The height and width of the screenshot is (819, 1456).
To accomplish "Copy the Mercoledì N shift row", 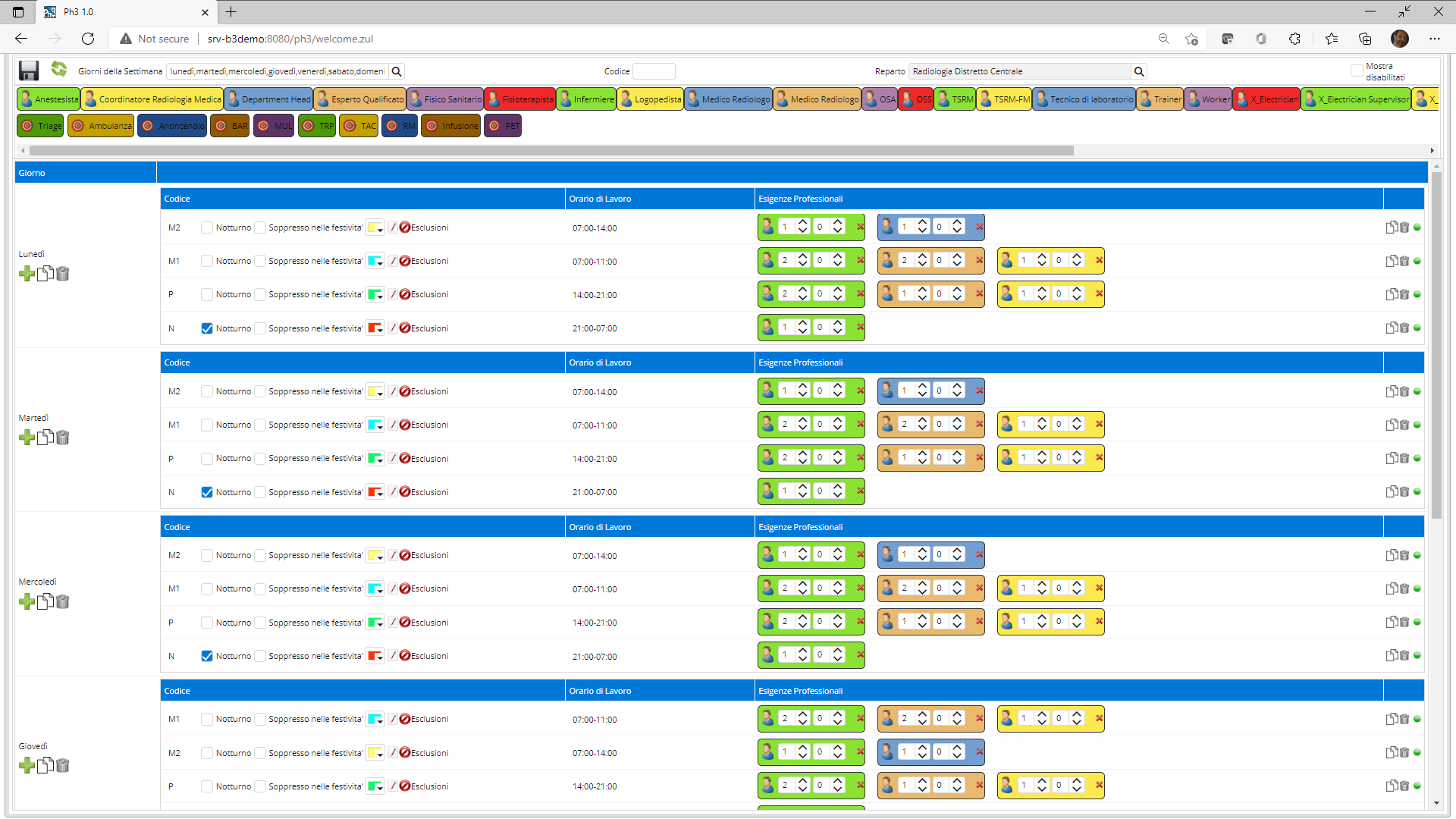I will (1392, 656).
